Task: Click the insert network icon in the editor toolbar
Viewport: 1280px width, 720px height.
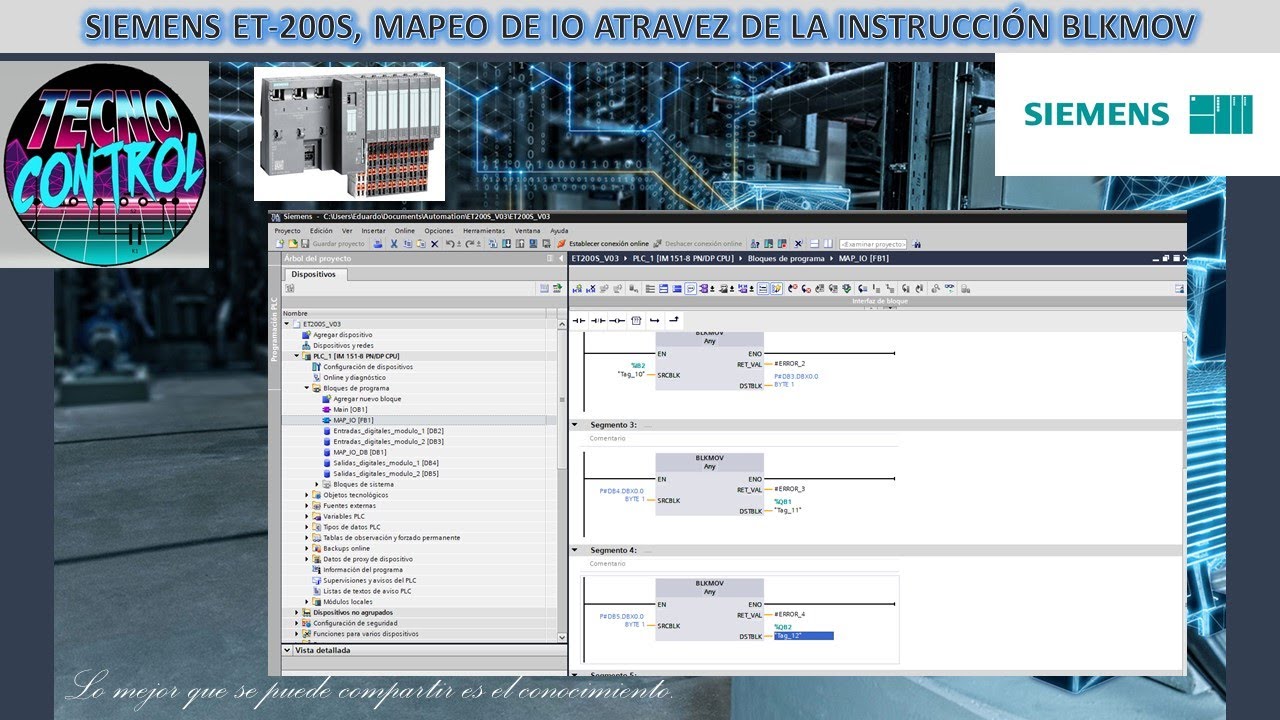Action: 577,288
